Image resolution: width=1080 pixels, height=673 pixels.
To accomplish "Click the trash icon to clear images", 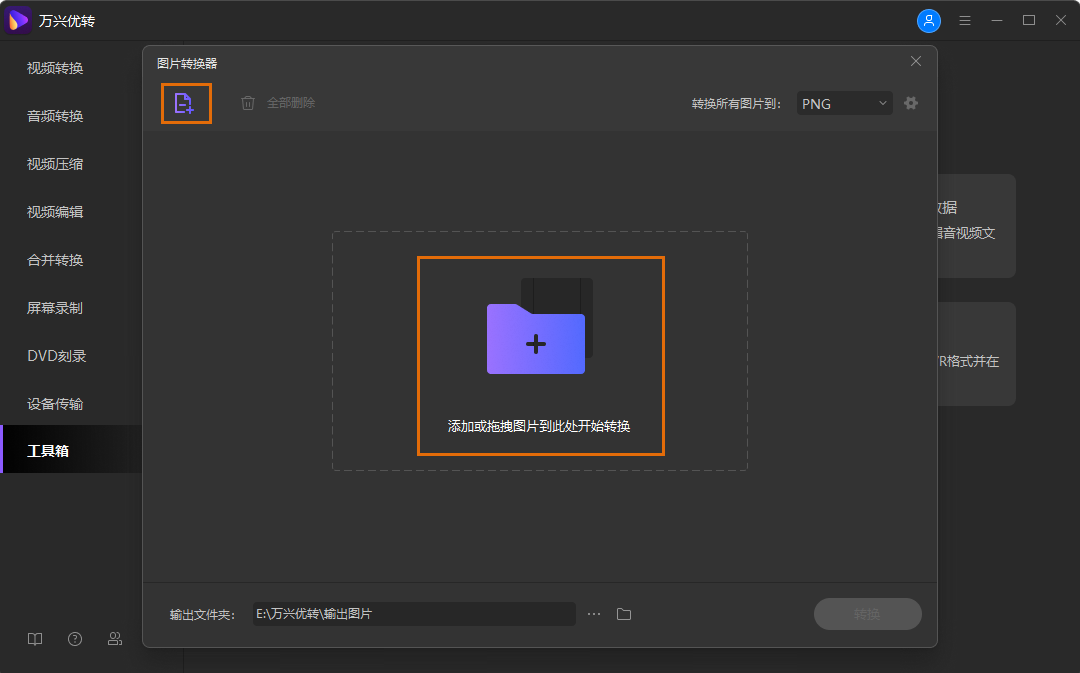I will (247, 102).
